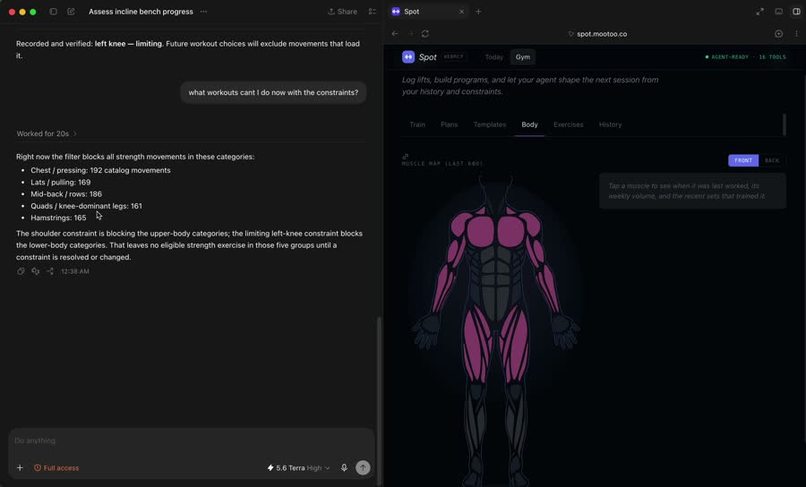Click the Full access permission label
Screen dimensions: 806x487
(x=57, y=468)
